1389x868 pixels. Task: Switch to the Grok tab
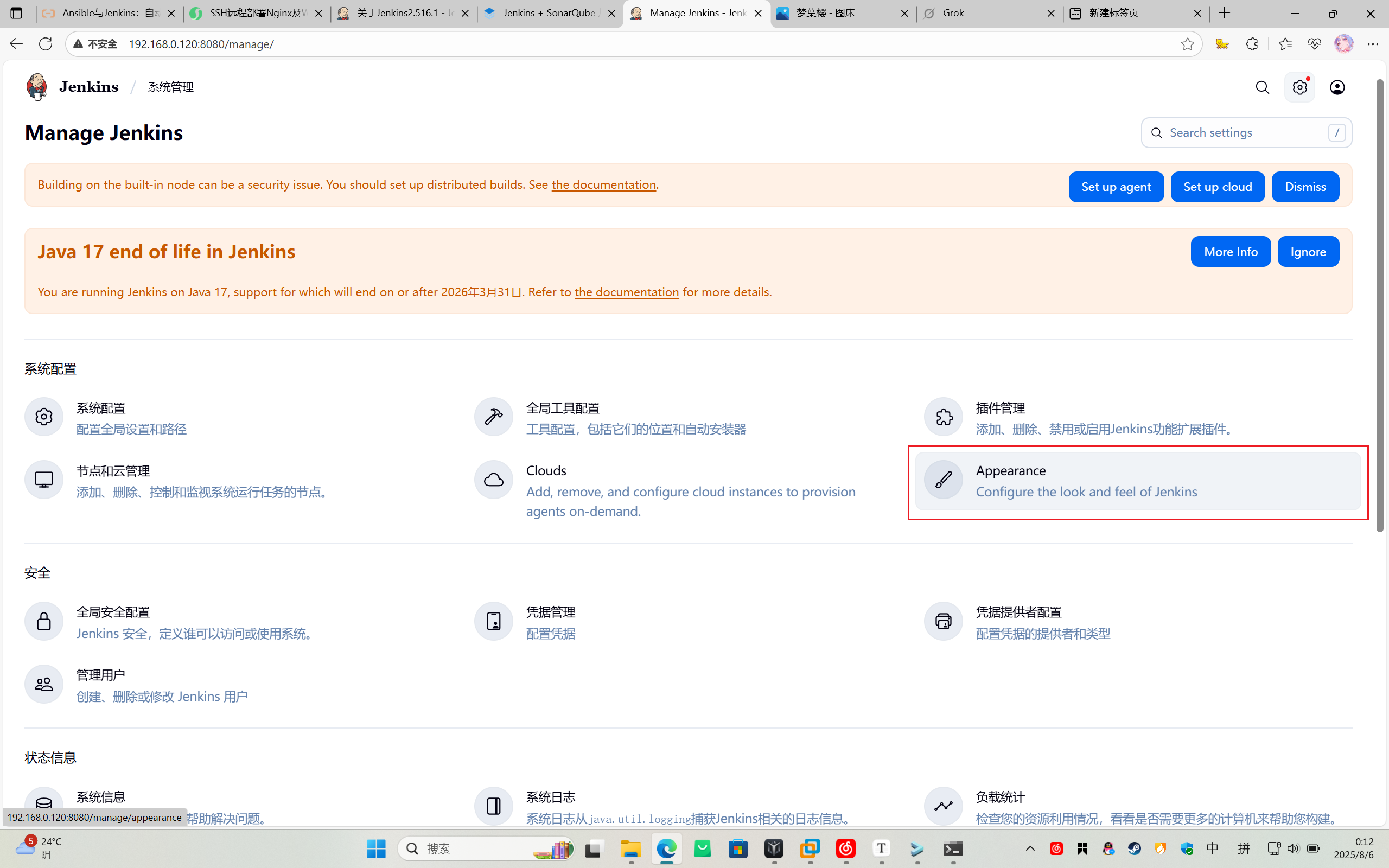click(x=990, y=13)
